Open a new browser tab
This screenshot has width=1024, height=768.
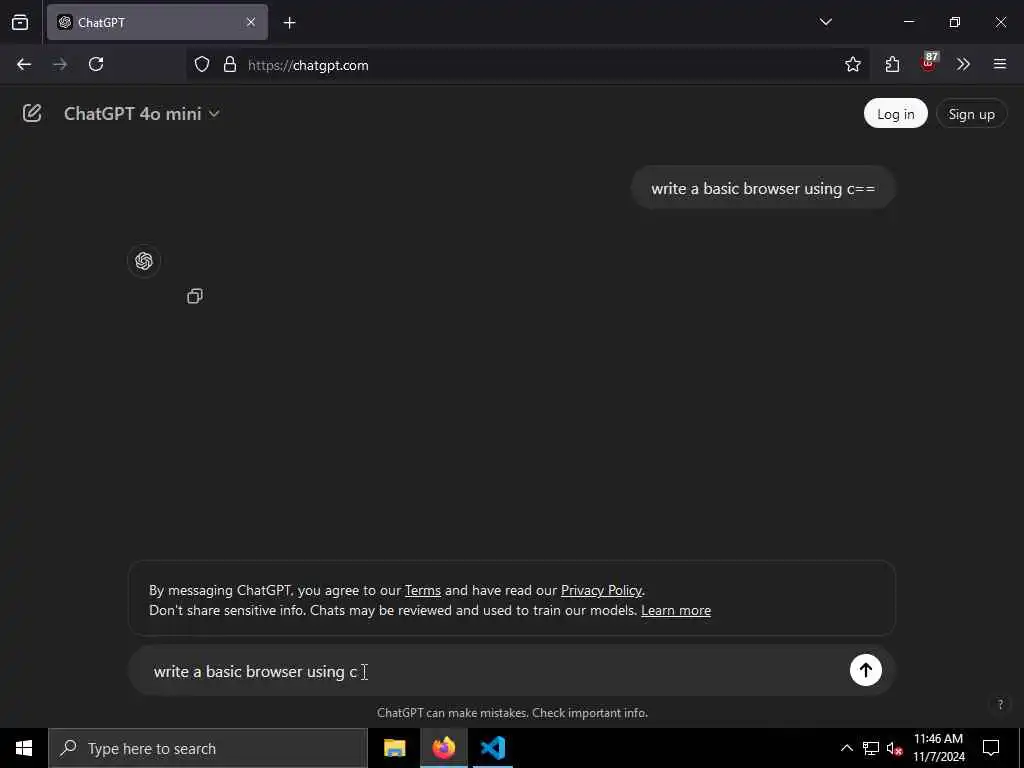coord(289,23)
